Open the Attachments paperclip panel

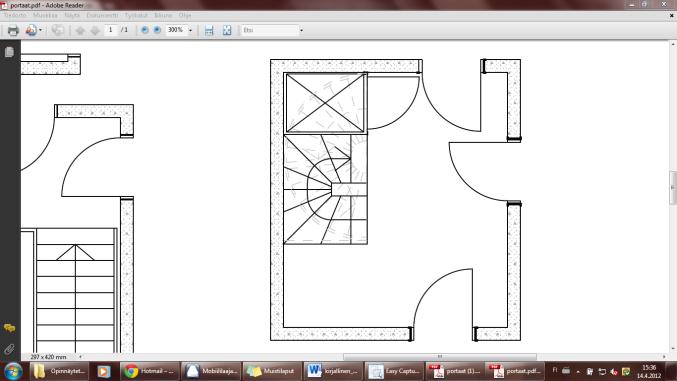click(x=9, y=349)
